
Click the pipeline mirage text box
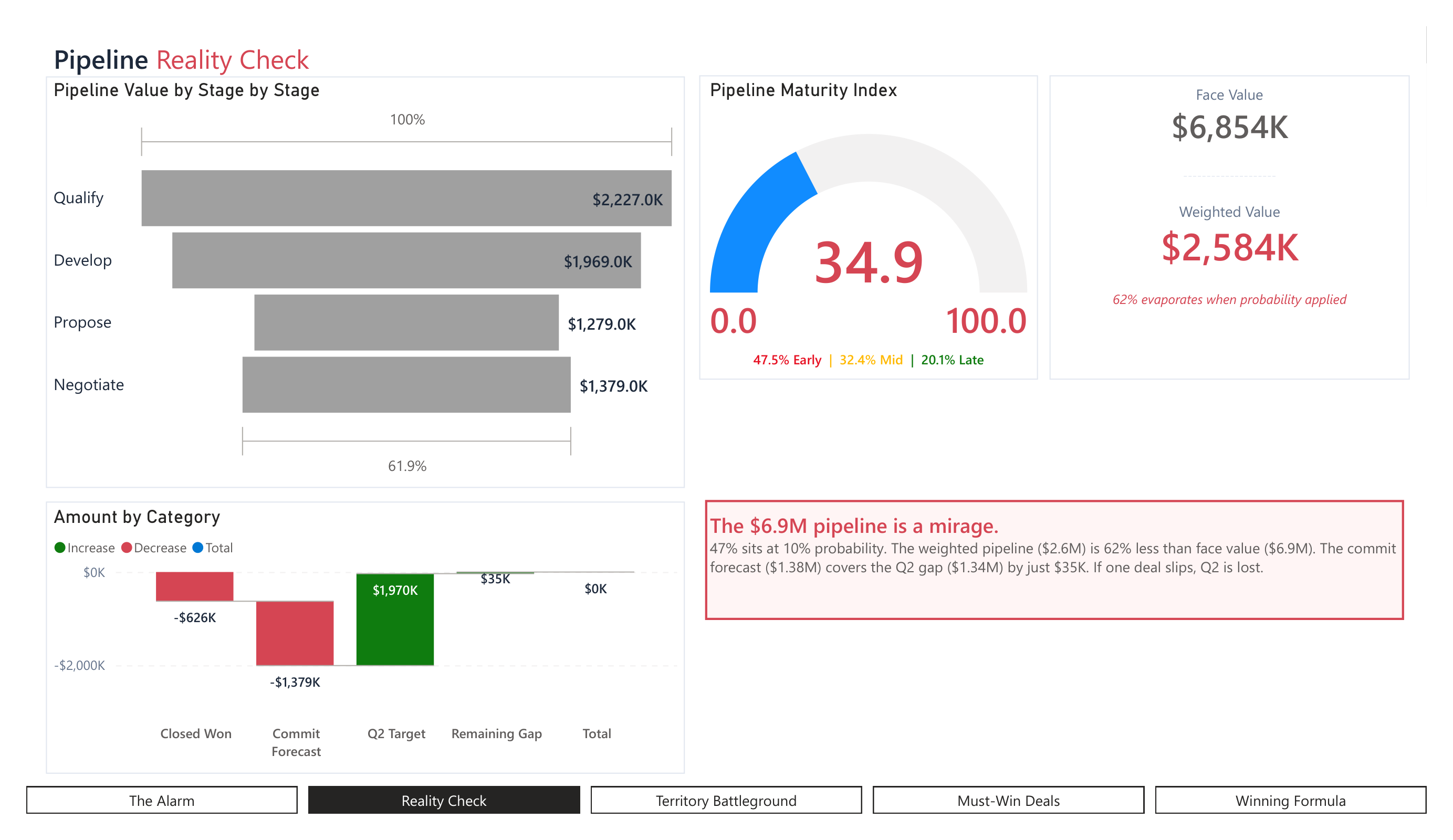[1054, 559]
